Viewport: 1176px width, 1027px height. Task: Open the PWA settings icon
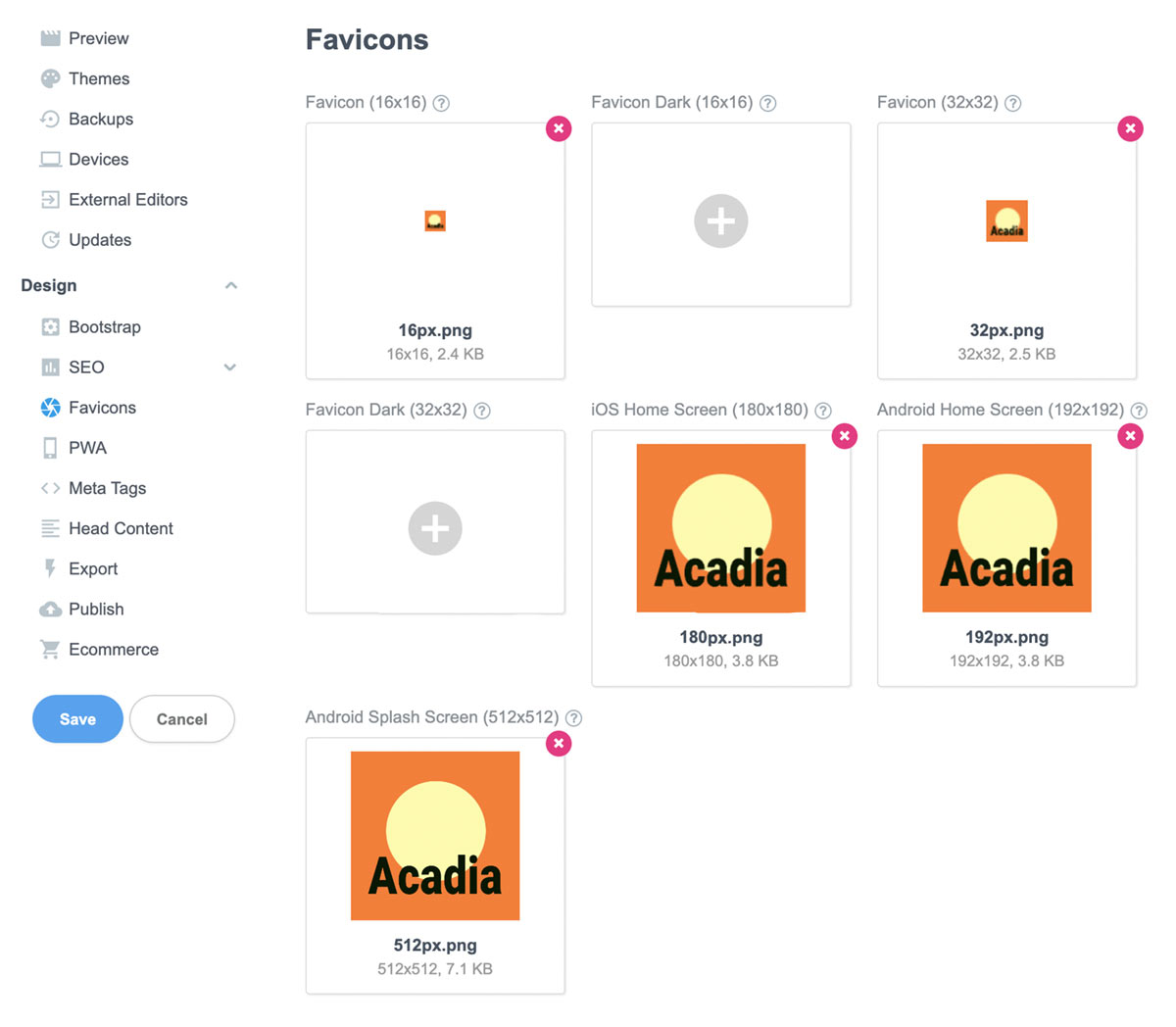click(x=50, y=448)
